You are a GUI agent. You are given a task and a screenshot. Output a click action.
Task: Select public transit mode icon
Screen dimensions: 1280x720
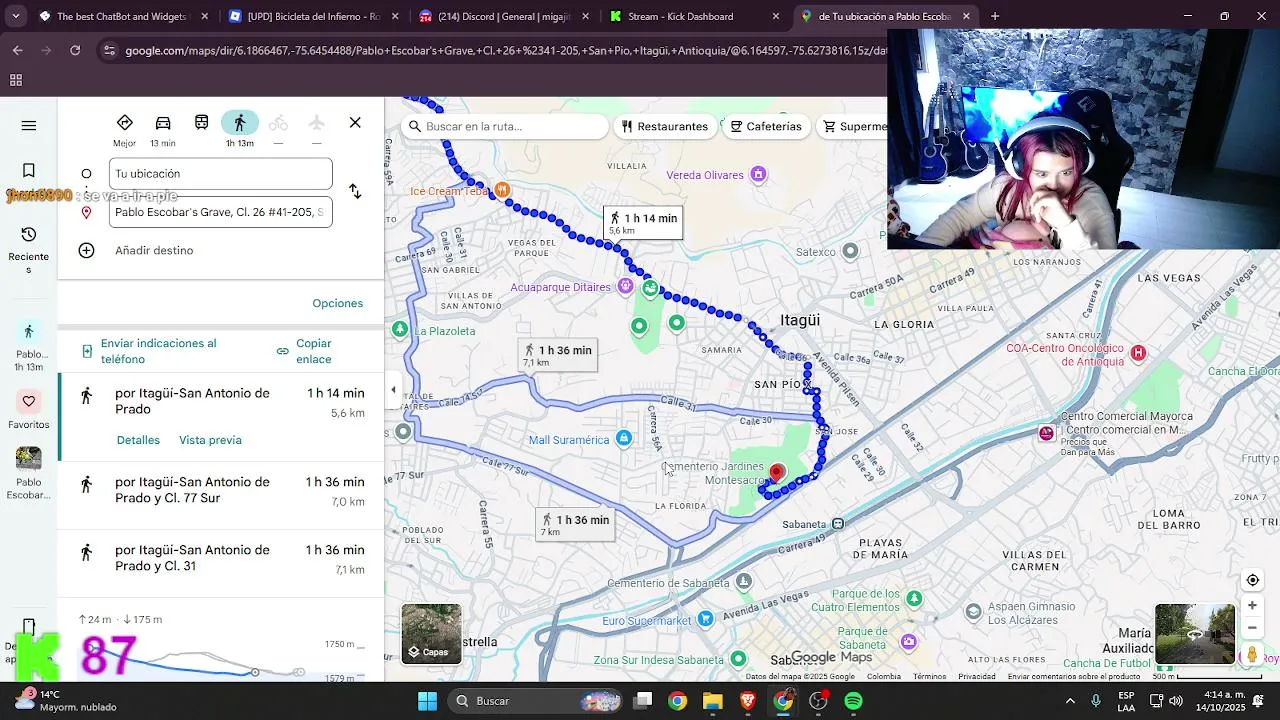pyautogui.click(x=201, y=123)
